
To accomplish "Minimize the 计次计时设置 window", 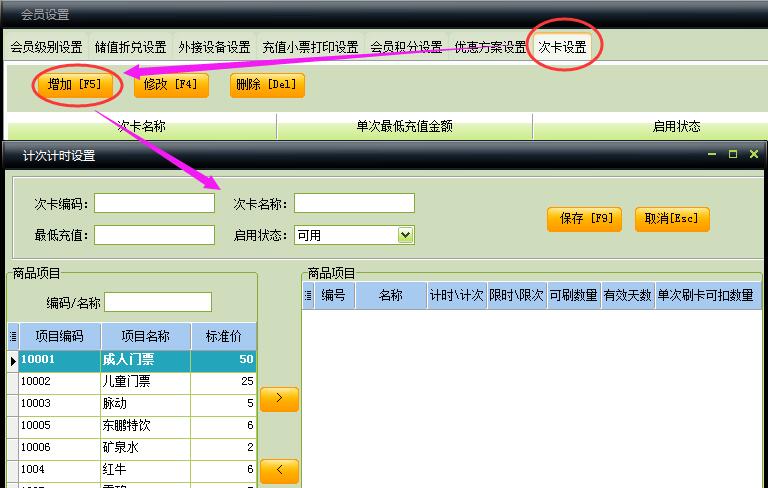I will click(712, 154).
